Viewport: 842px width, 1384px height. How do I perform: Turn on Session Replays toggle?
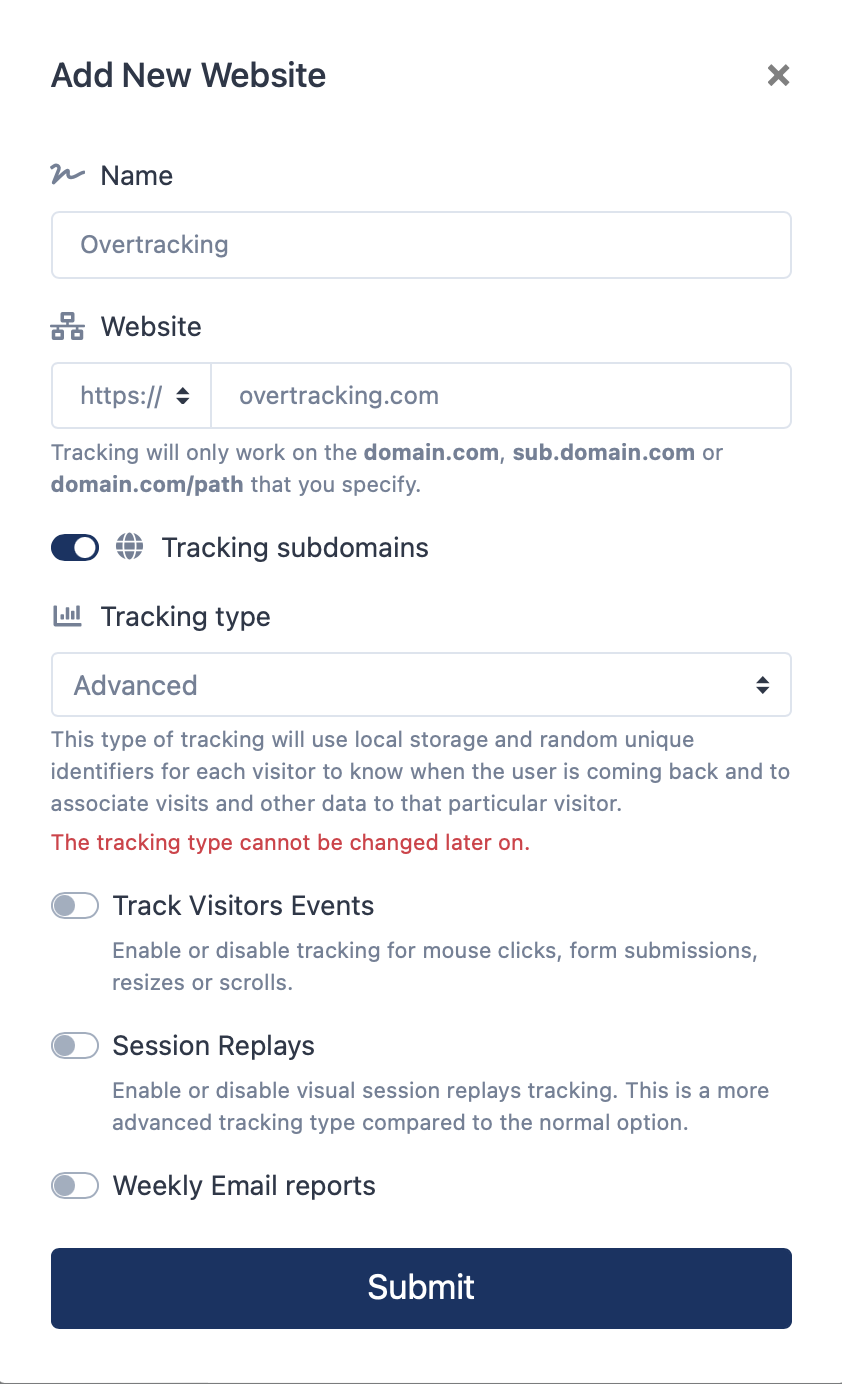pyautogui.click(x=75, y=1046)
